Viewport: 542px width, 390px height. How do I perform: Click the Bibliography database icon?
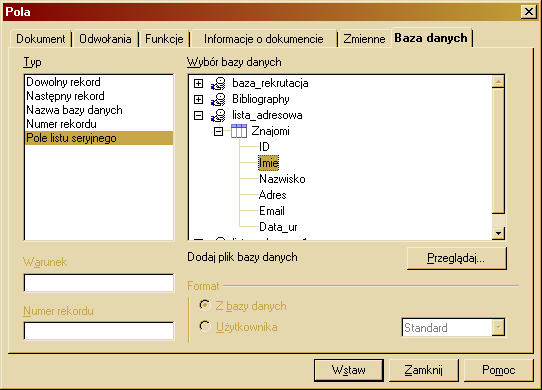pos(218,99)
